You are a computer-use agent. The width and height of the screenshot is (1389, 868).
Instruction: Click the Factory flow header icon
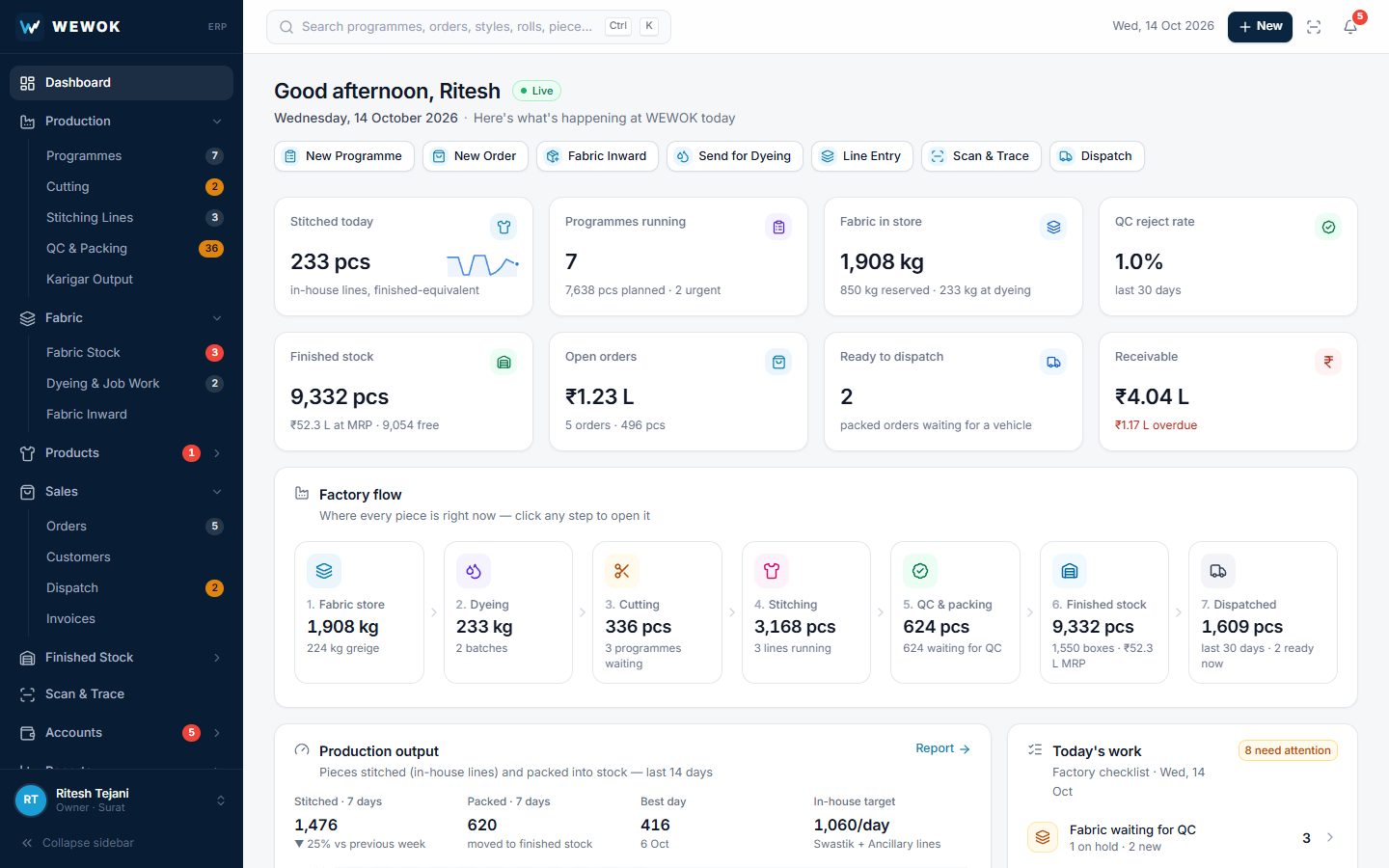(x=302, y=493)
